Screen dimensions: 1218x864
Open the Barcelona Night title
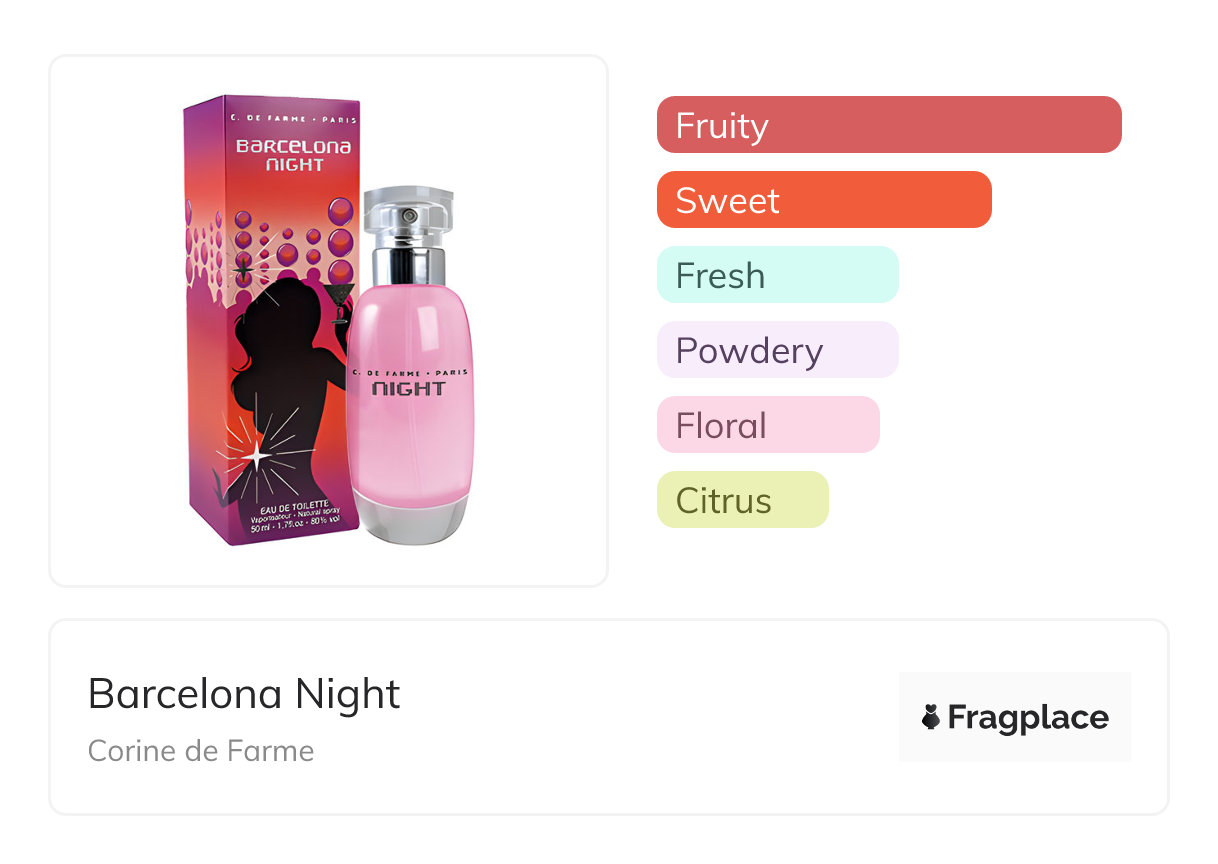[x=244, y=694]
